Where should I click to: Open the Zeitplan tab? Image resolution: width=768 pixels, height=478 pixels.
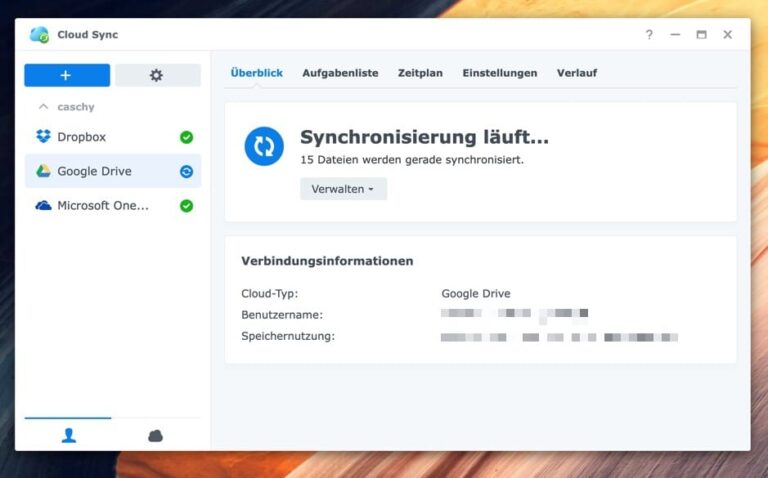point(420,73)
